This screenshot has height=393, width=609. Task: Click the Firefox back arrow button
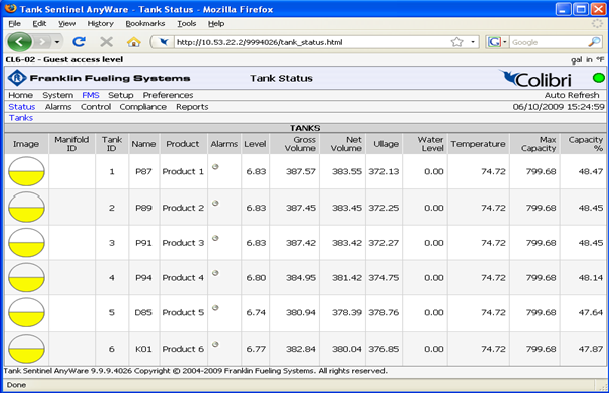tap(19, 42)
